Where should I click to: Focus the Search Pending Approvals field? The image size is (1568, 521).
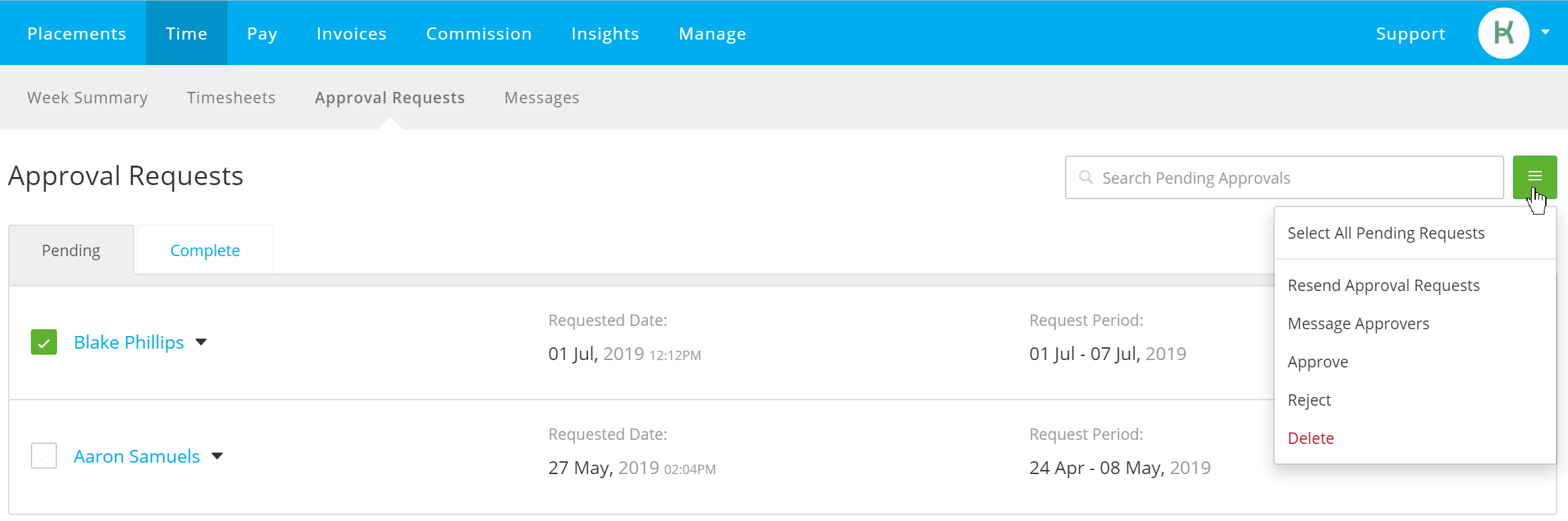[1284, 178]
